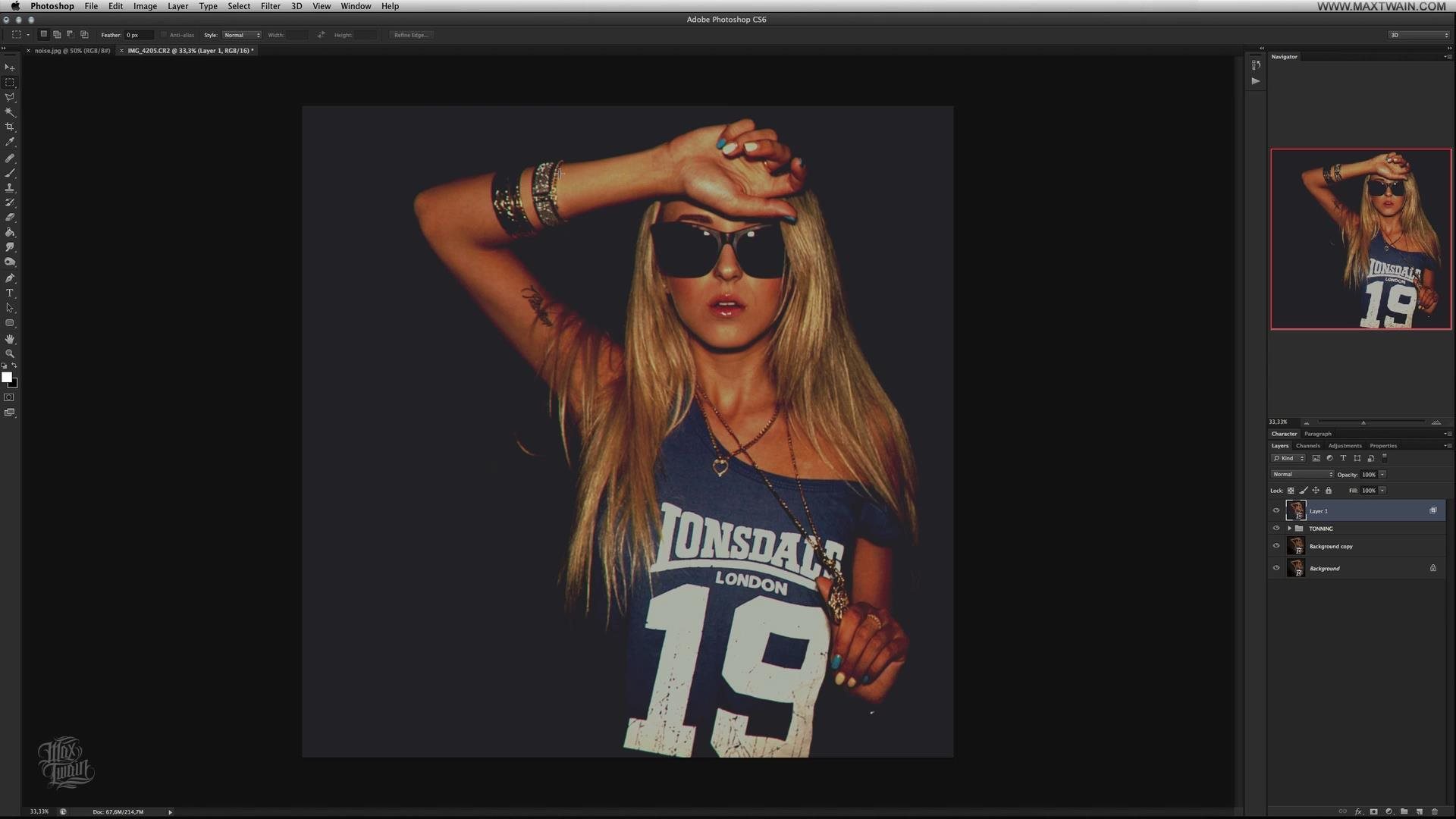Select the Magic Wand tool
Screen dimensions: 1456x819
point(10,112)
